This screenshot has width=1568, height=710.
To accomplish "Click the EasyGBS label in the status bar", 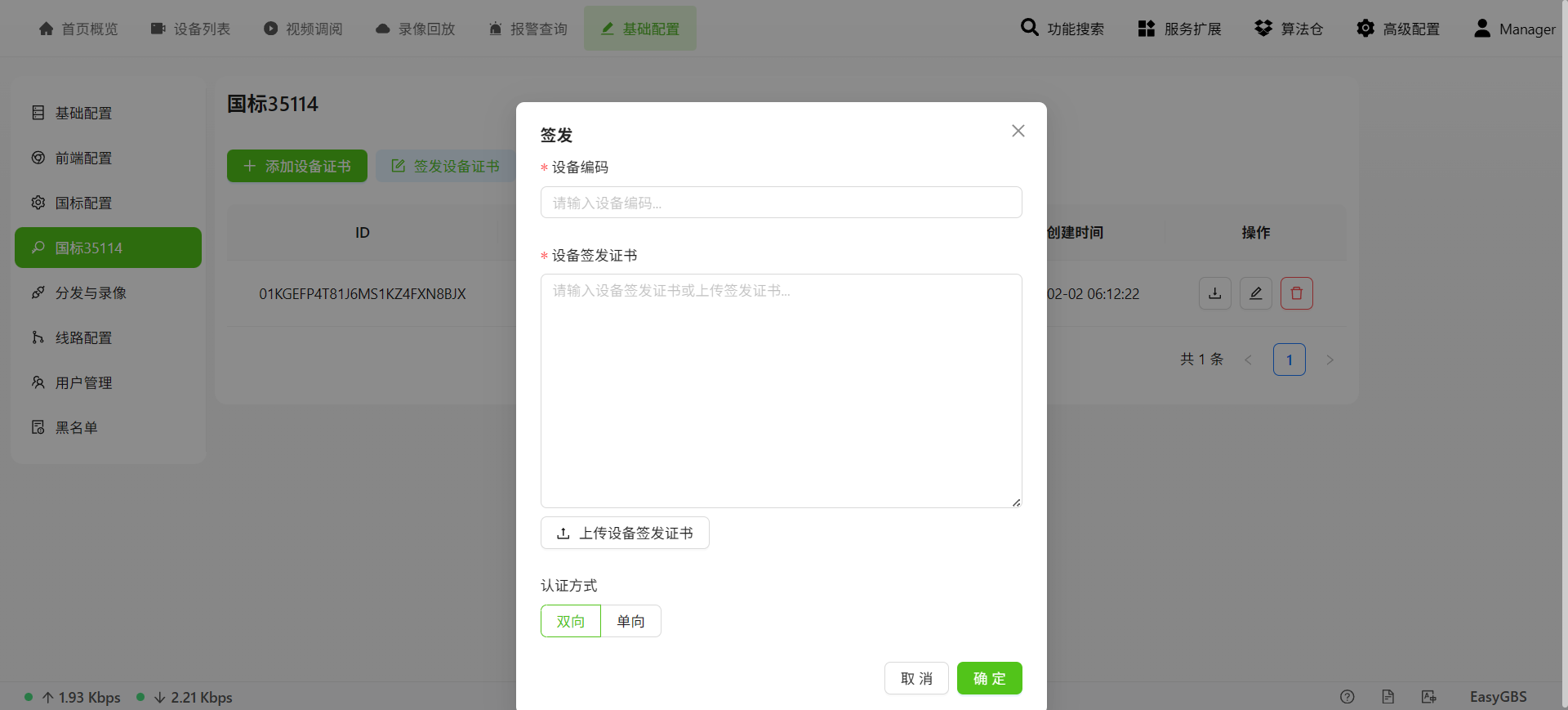I will coord(1498,697).
